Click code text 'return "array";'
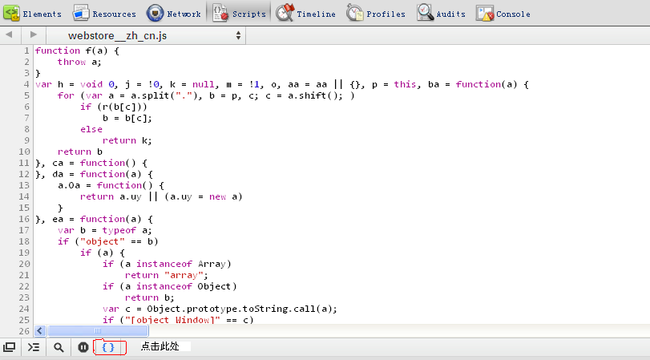The image size is (650, 360). click(x=167, y=275)
